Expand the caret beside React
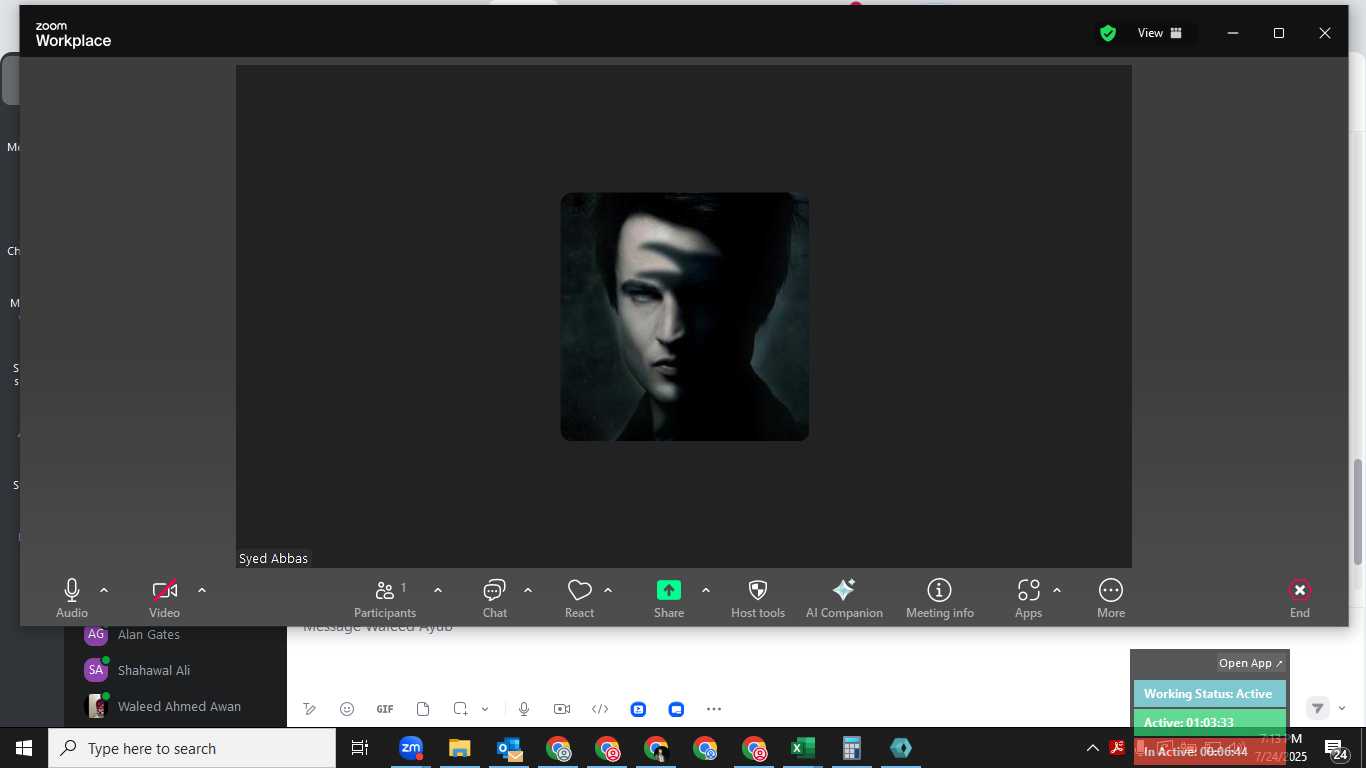 608,590
